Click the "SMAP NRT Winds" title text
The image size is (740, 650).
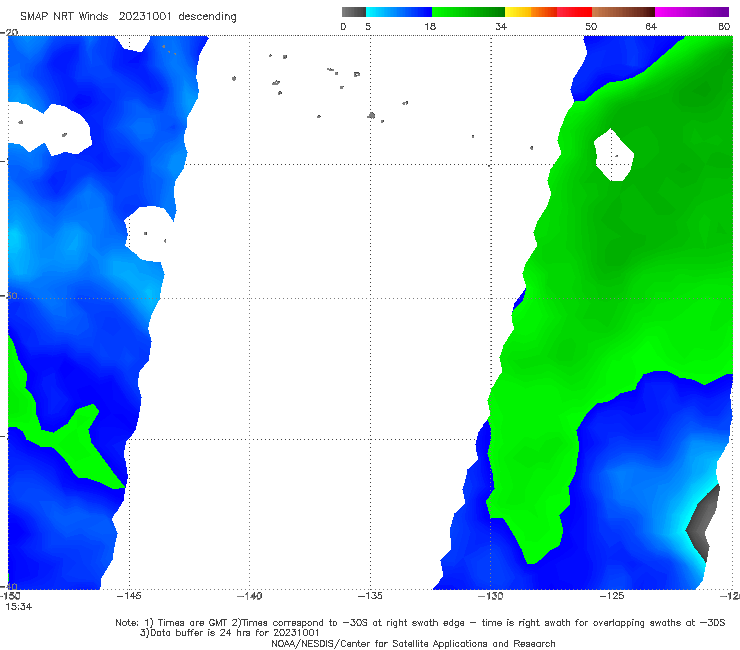point(64,16)
